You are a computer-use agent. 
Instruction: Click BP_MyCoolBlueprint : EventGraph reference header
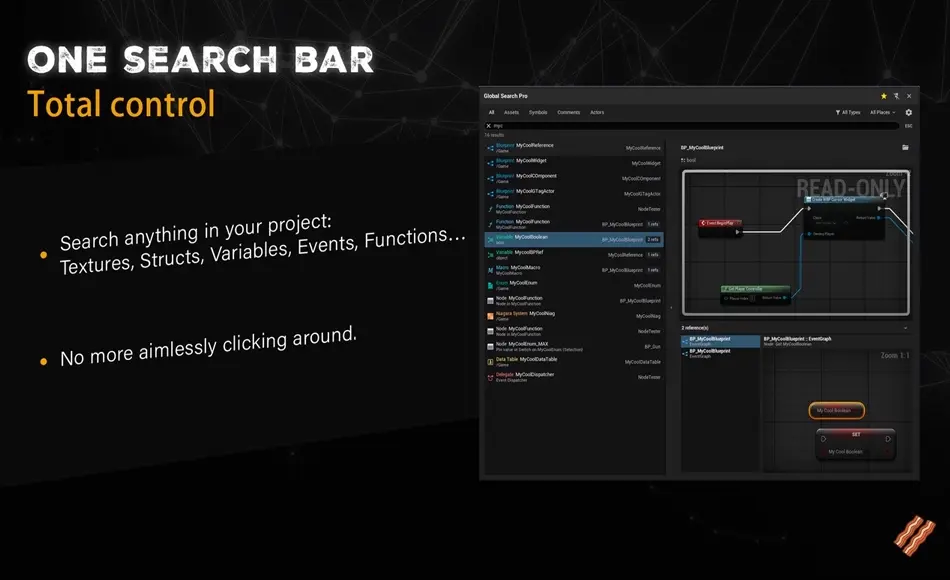pos(797,339)
